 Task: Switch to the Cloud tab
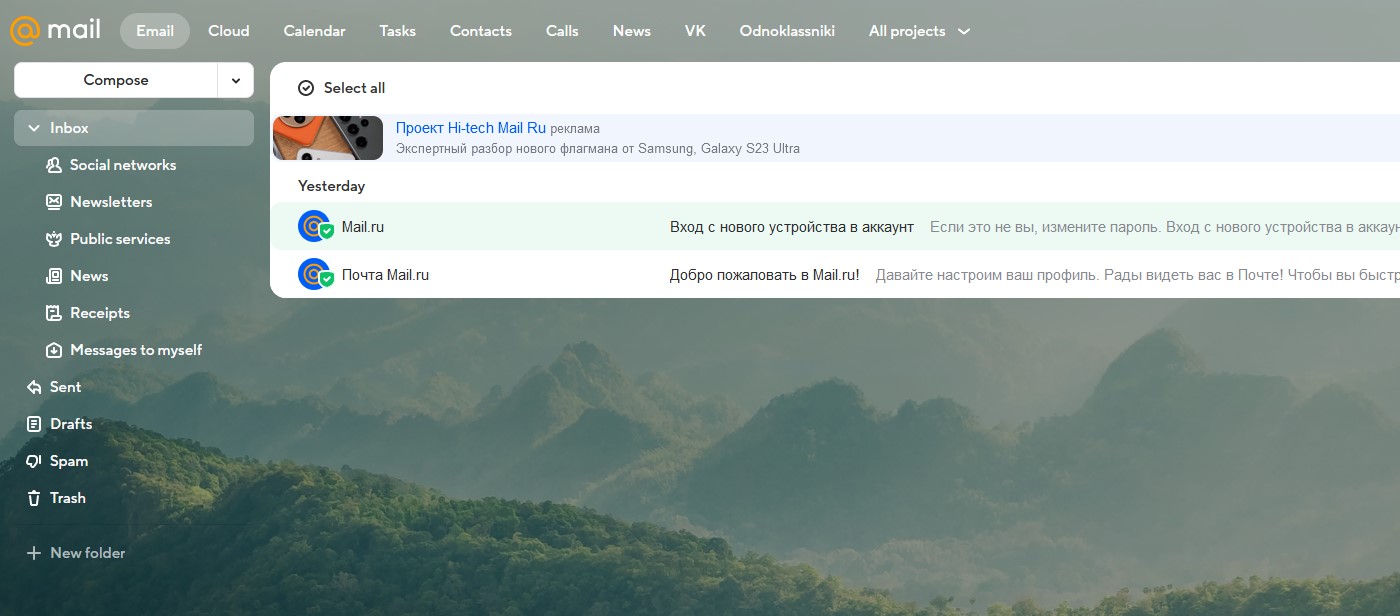pos(228,31)
